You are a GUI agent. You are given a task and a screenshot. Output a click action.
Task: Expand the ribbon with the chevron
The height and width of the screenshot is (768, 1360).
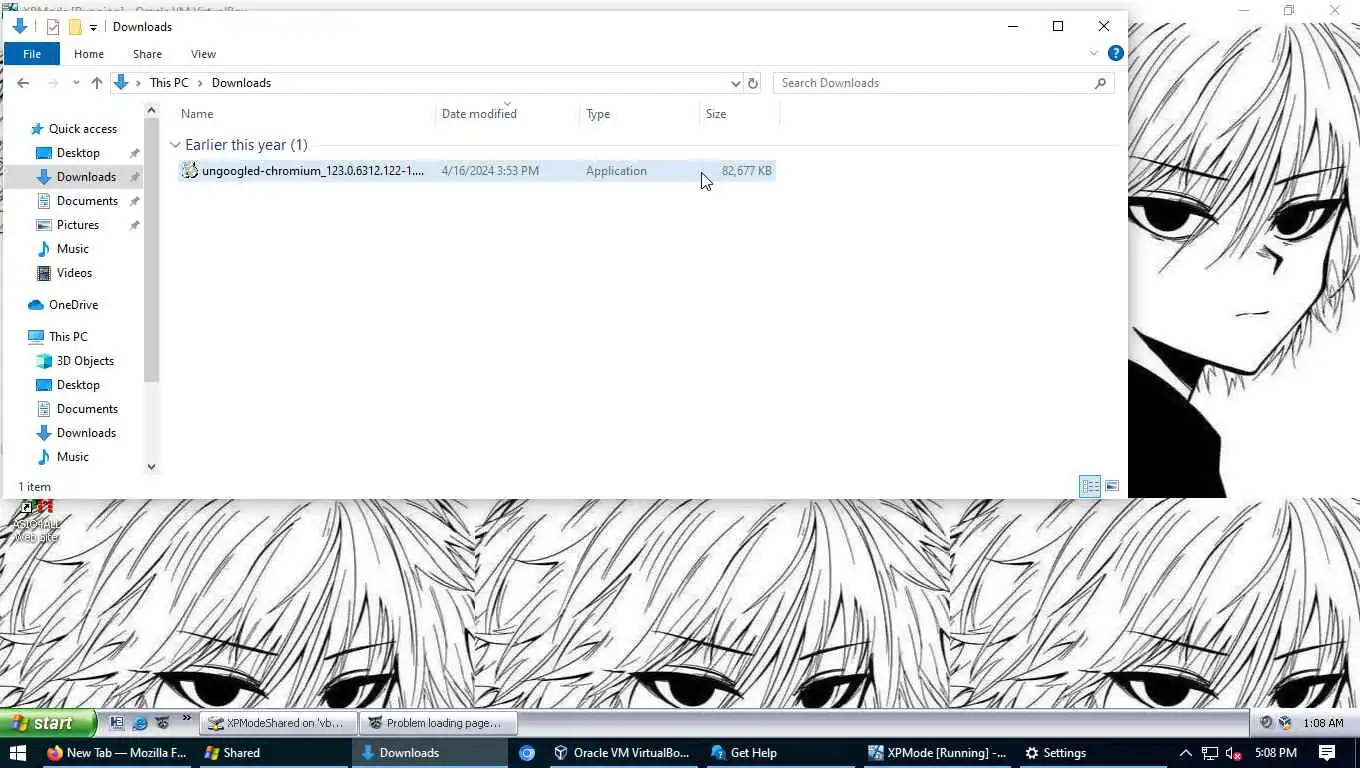coord(1094,54)
